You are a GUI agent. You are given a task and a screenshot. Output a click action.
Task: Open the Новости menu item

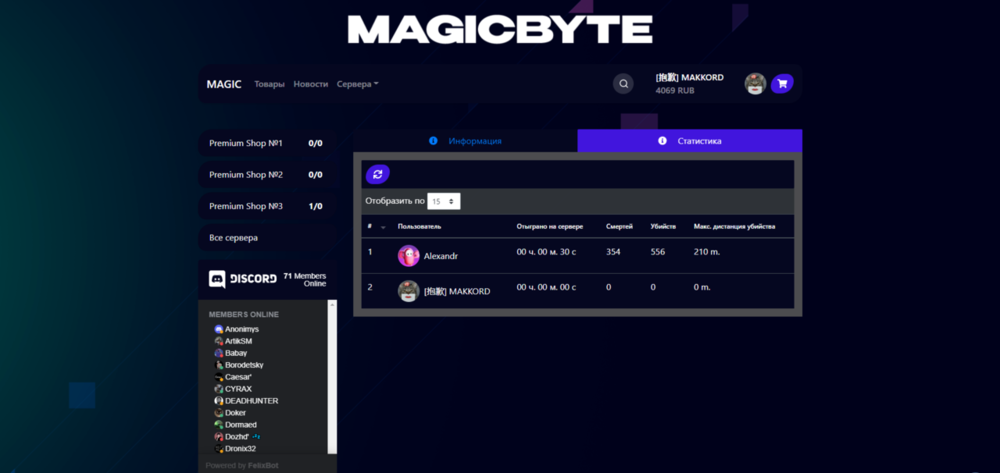311,84
